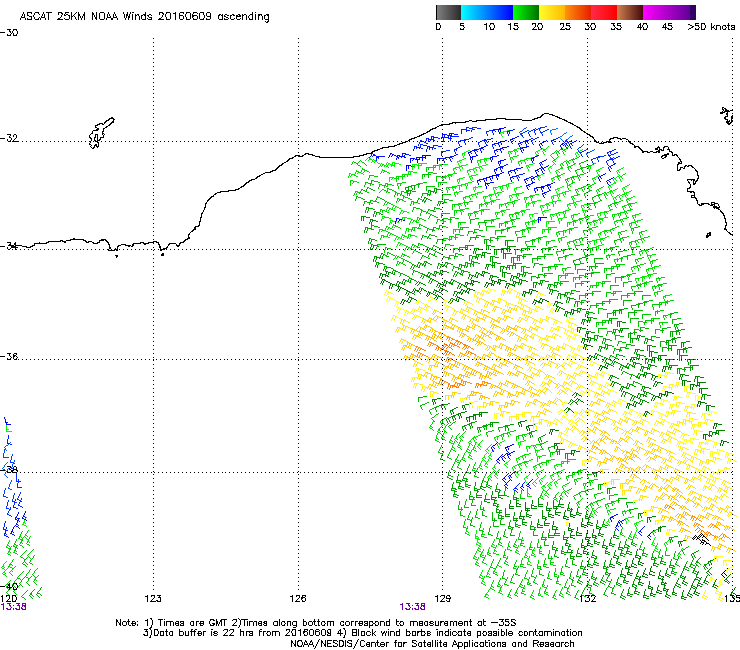Click the latitude axis label "-34"
The image size is (740, 650).
coord(9,246)
